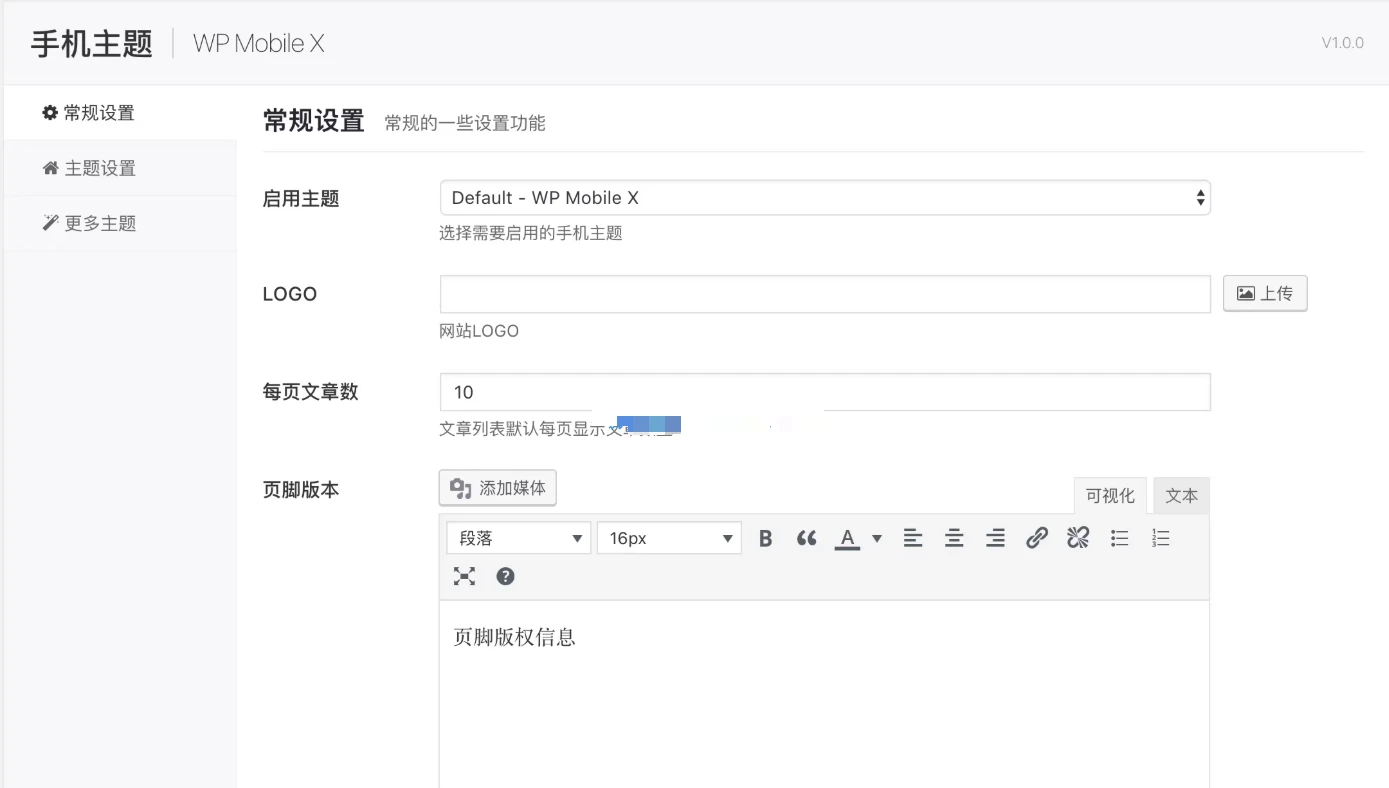Open 段落 paragraph format dropdown

click(x=518, y=538)
